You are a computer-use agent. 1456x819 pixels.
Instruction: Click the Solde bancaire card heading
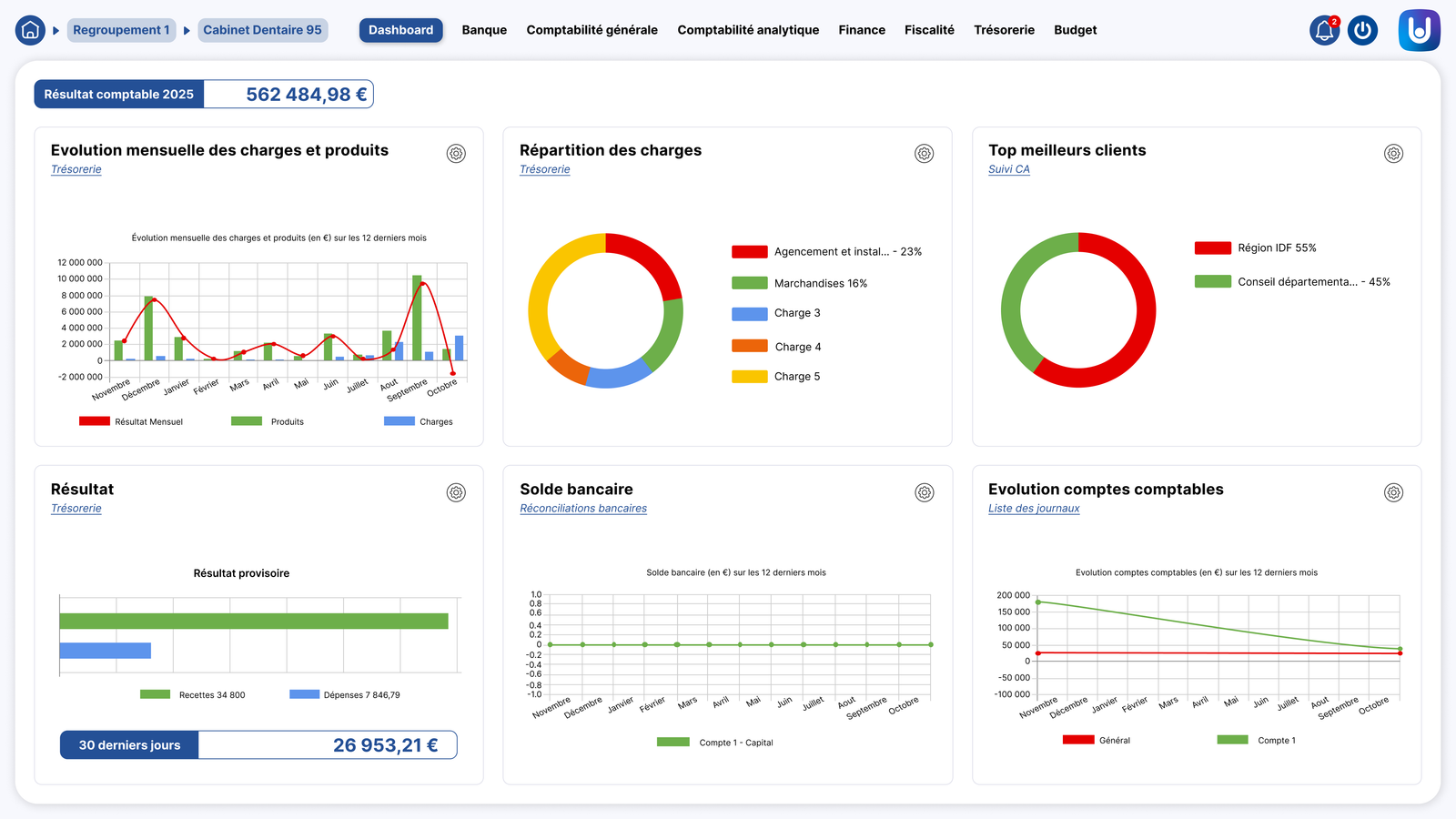(576, 490)
